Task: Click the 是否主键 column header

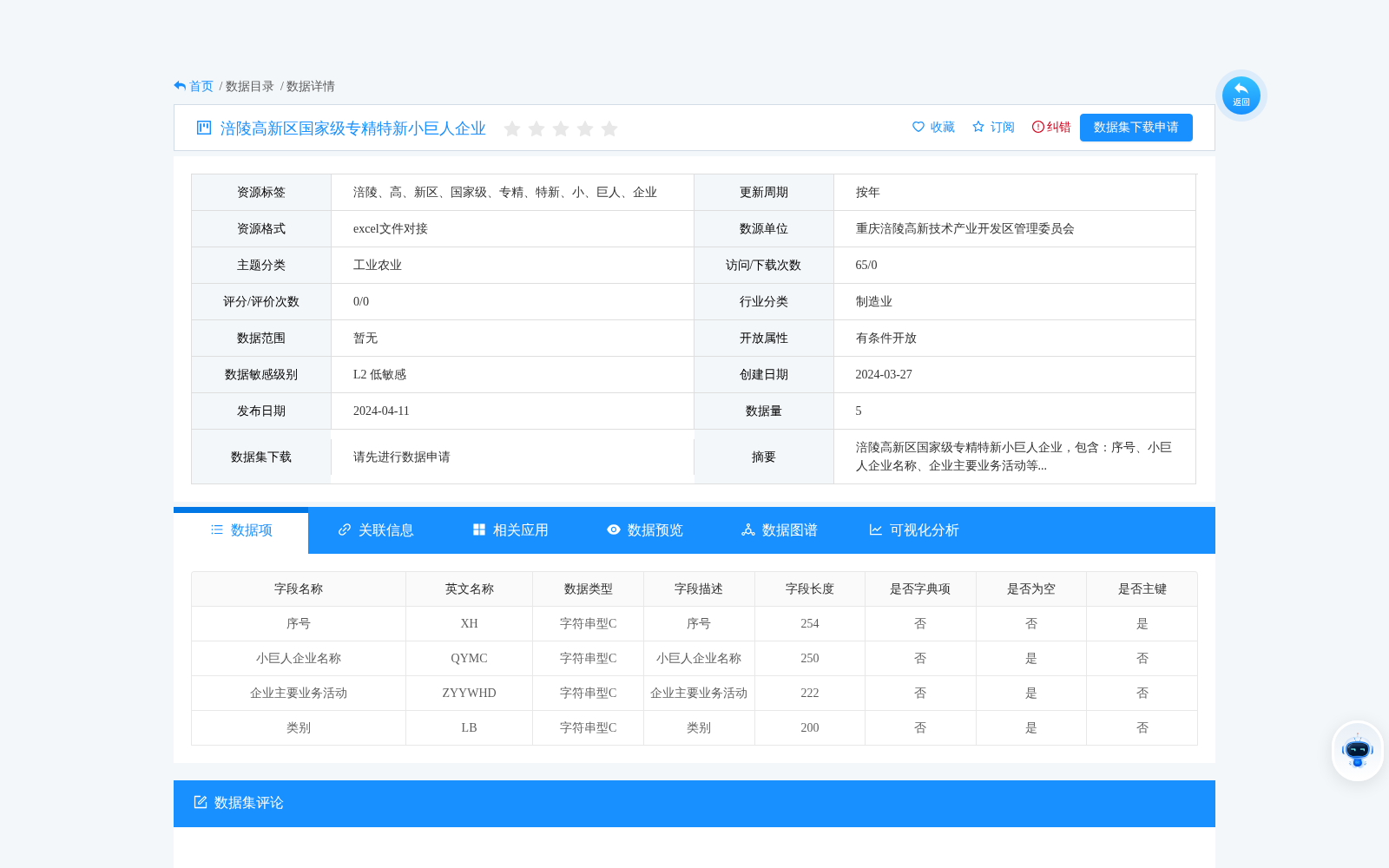Action: pyautogui.click(x=1142, y=589)
